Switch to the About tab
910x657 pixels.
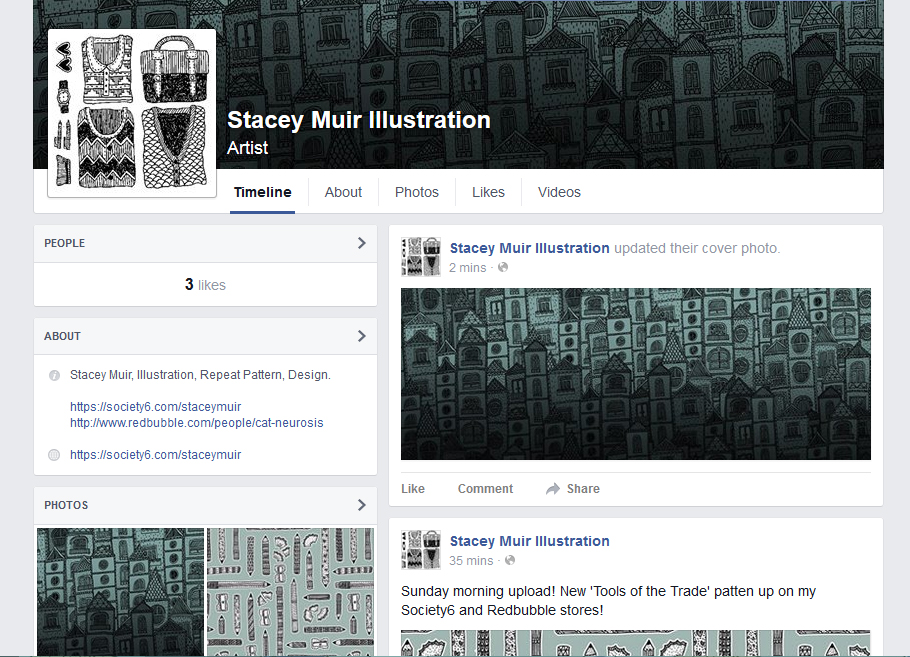click(x=343, y=192)
